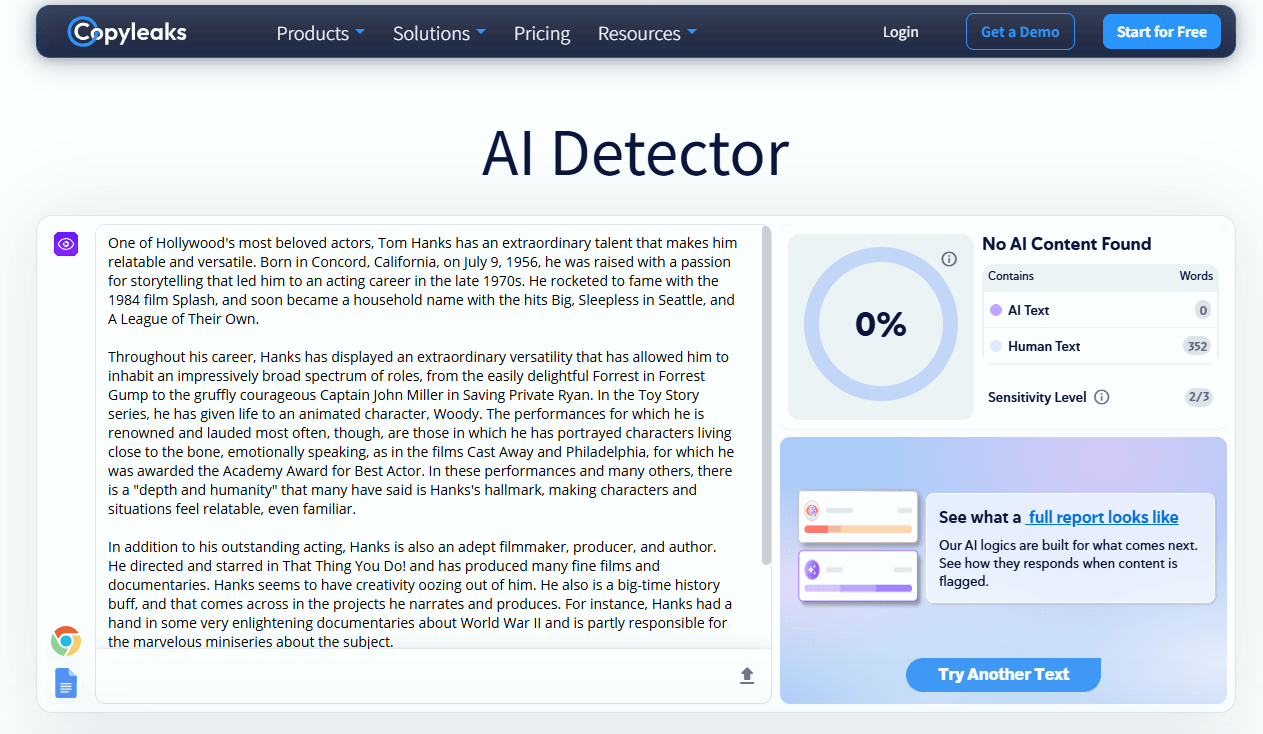Click the text area scrollbar
1263x734 pixels.
(766, 395)
